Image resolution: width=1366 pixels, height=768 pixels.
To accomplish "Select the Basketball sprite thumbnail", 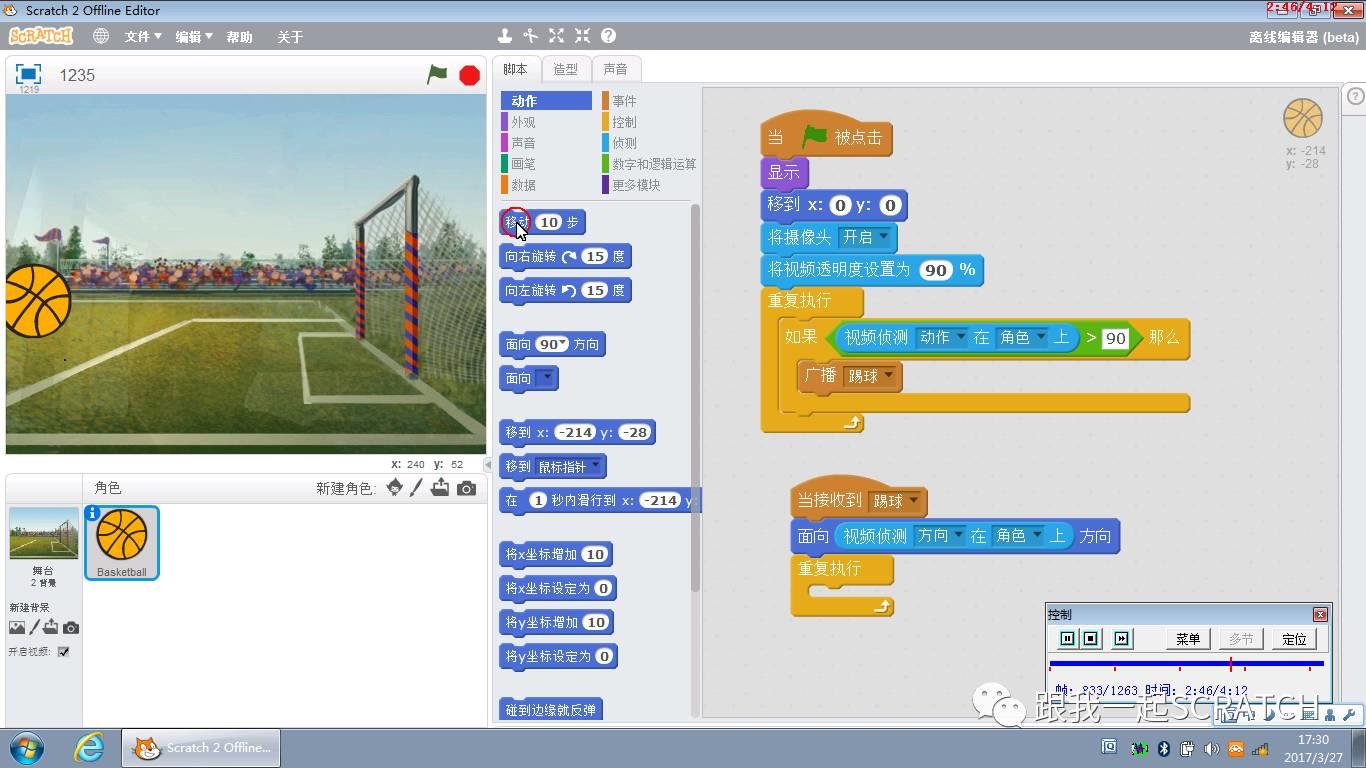I will click(x=122, y=543).
